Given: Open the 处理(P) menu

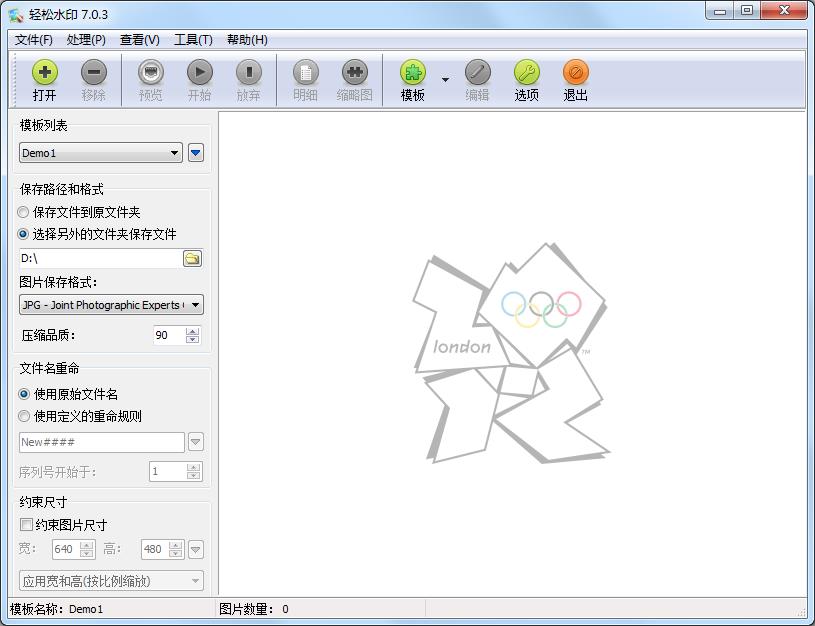Looking at the screenshot, I should coord(86,40).
